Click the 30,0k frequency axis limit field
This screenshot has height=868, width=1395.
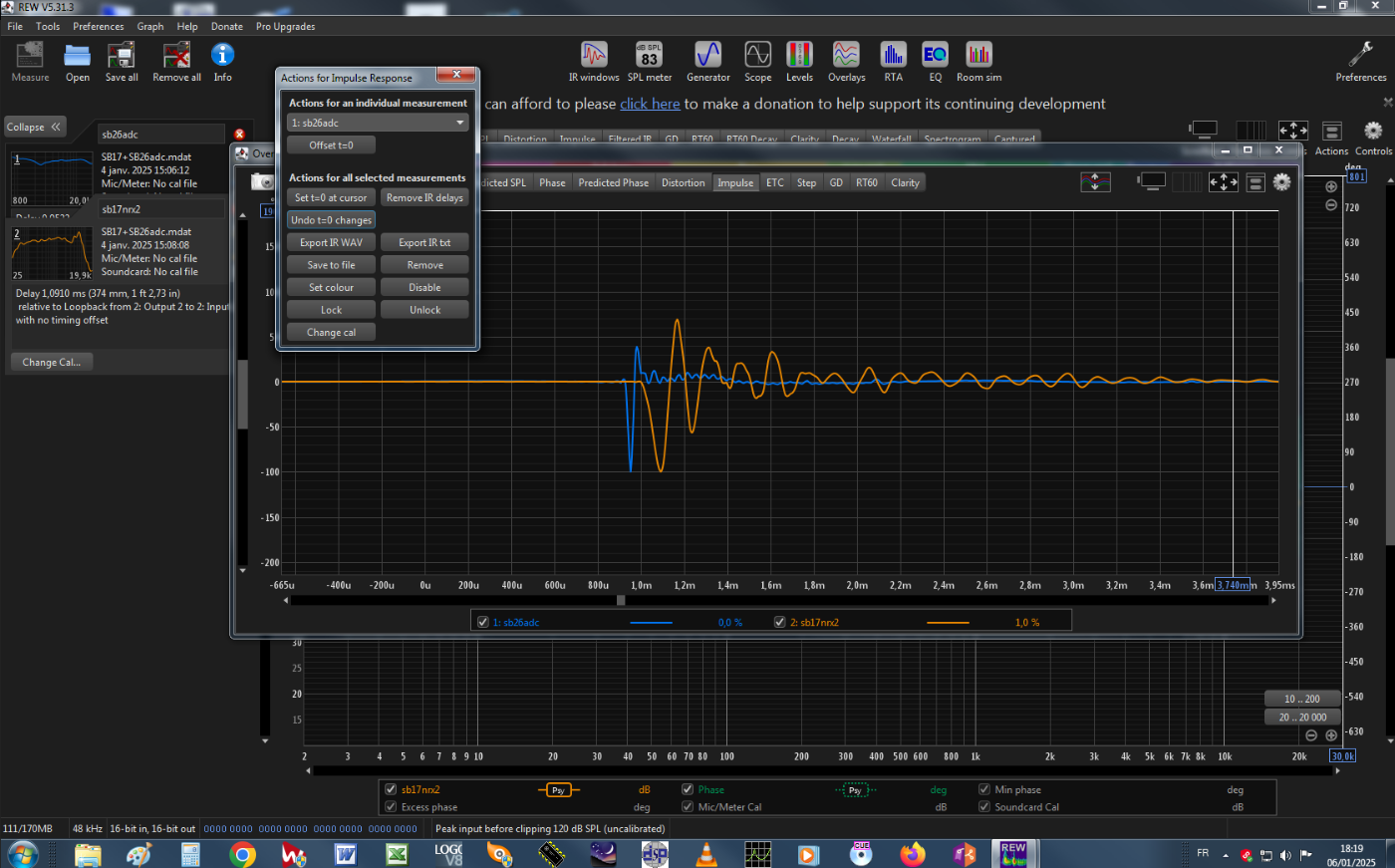tap(1343, 755)
